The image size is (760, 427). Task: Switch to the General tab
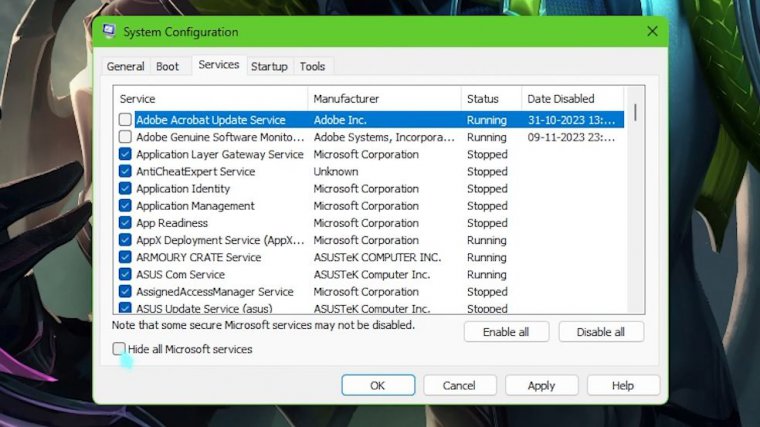(126, 67)
